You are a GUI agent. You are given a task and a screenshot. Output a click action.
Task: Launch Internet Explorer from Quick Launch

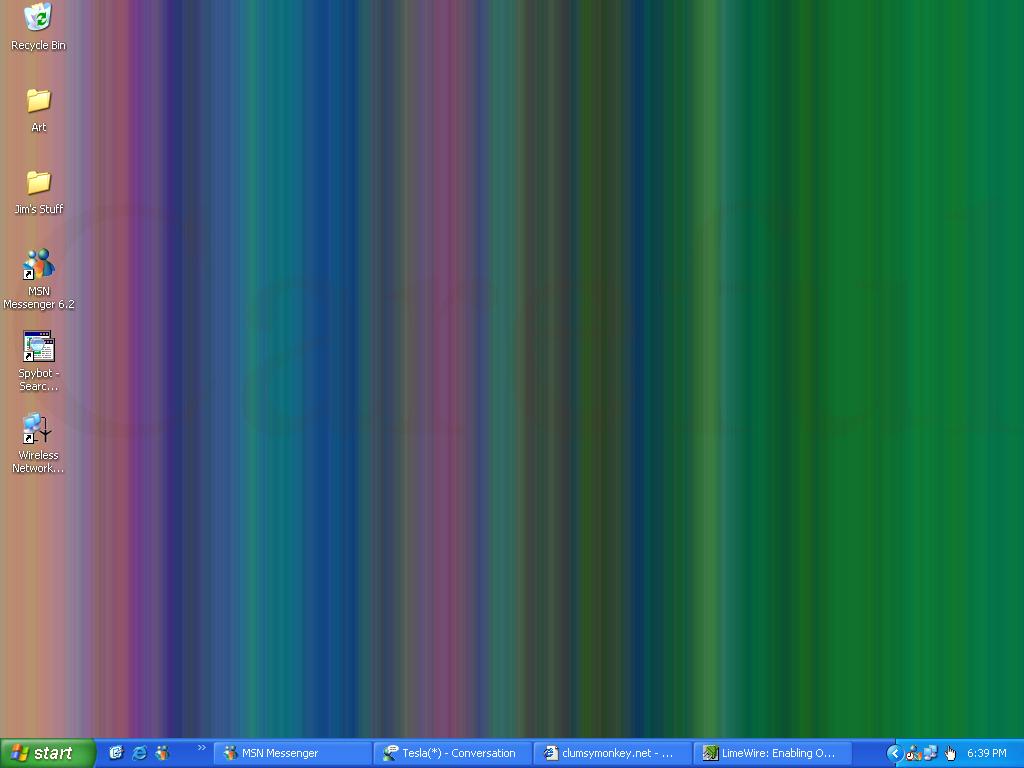[139, 753]
